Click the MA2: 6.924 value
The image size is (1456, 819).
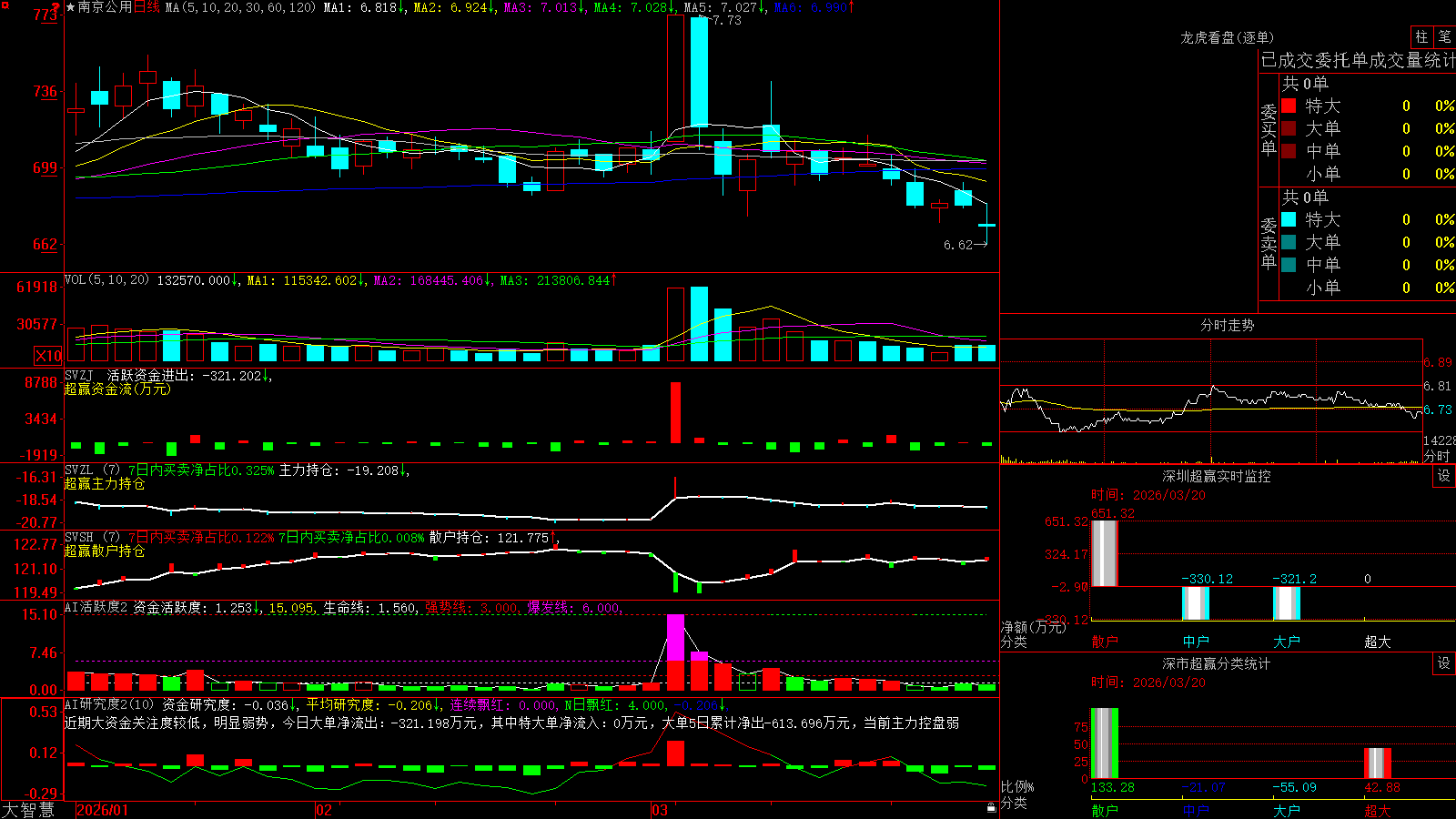tap(454, 7)
